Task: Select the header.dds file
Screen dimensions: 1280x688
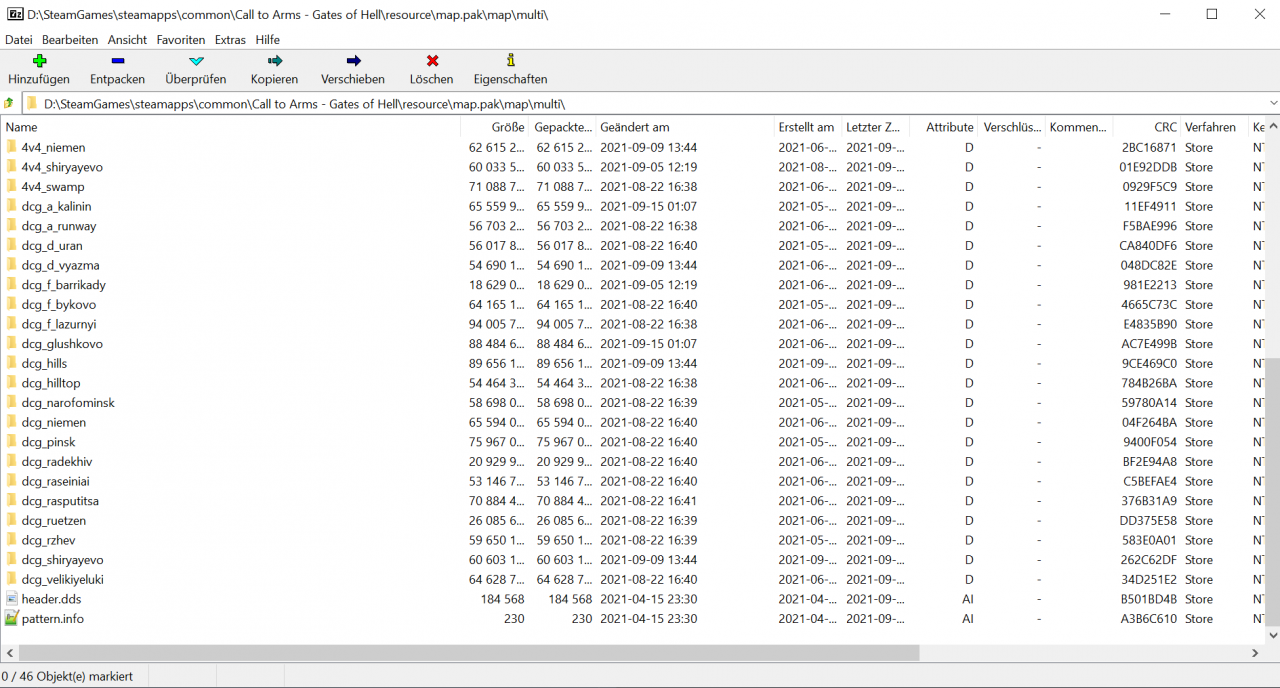Action: (51, 599)
